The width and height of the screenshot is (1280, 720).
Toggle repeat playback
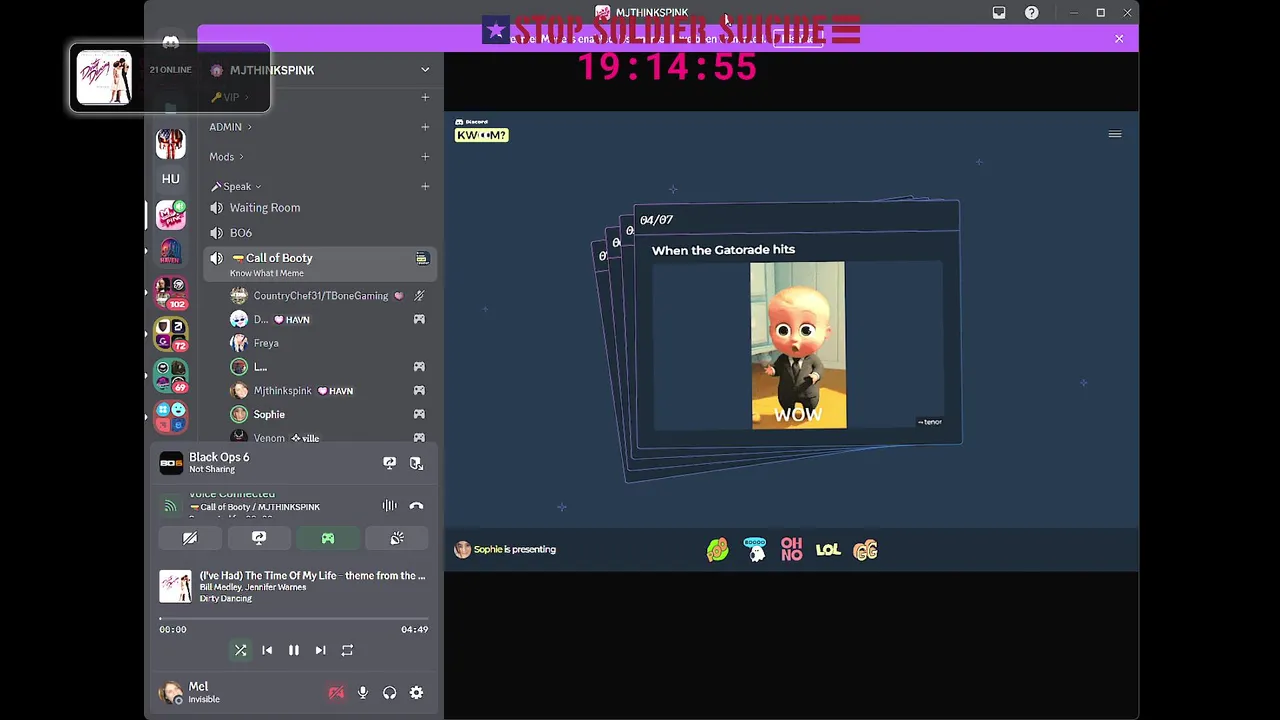click(x=347, y=650)
